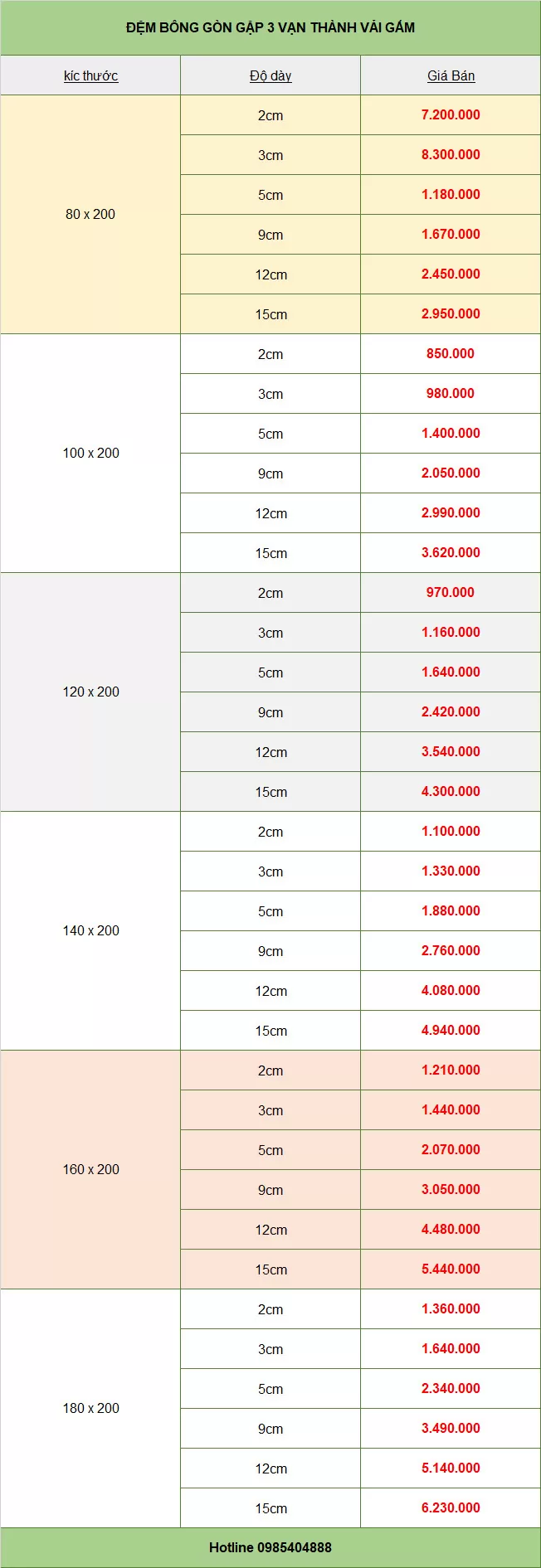Click price 3.620.000
The width and height of the screenshot is (541, 1568).
pyautogui.click(x=451, y=552)
